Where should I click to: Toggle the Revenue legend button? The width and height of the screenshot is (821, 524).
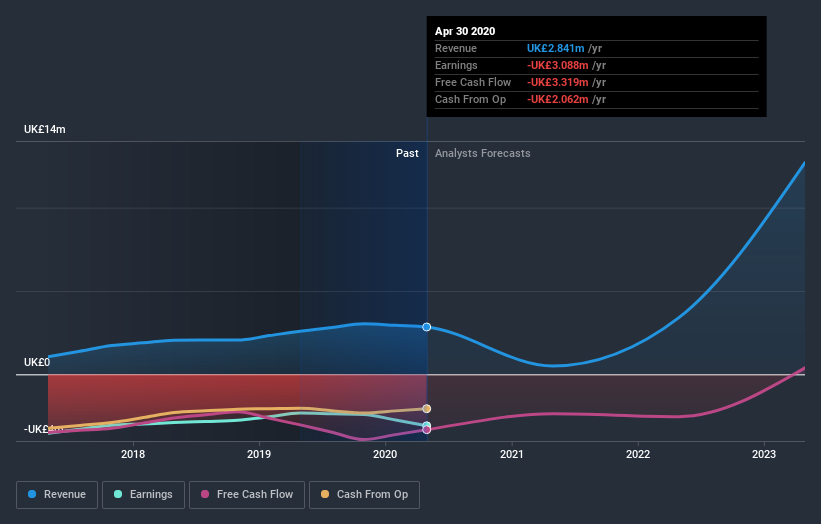click(x=57, y=495)
